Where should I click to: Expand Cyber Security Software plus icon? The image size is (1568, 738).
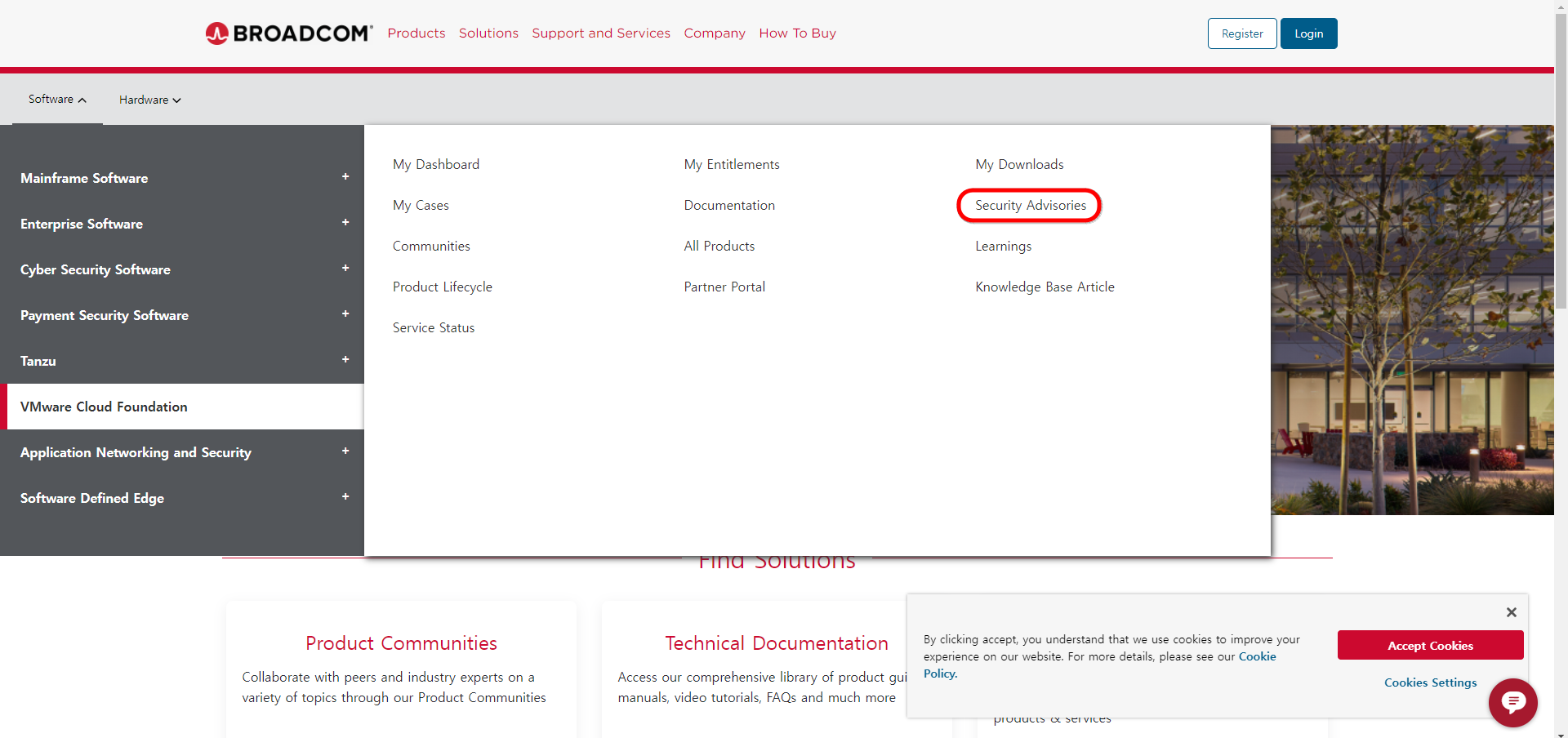point(345,268)
